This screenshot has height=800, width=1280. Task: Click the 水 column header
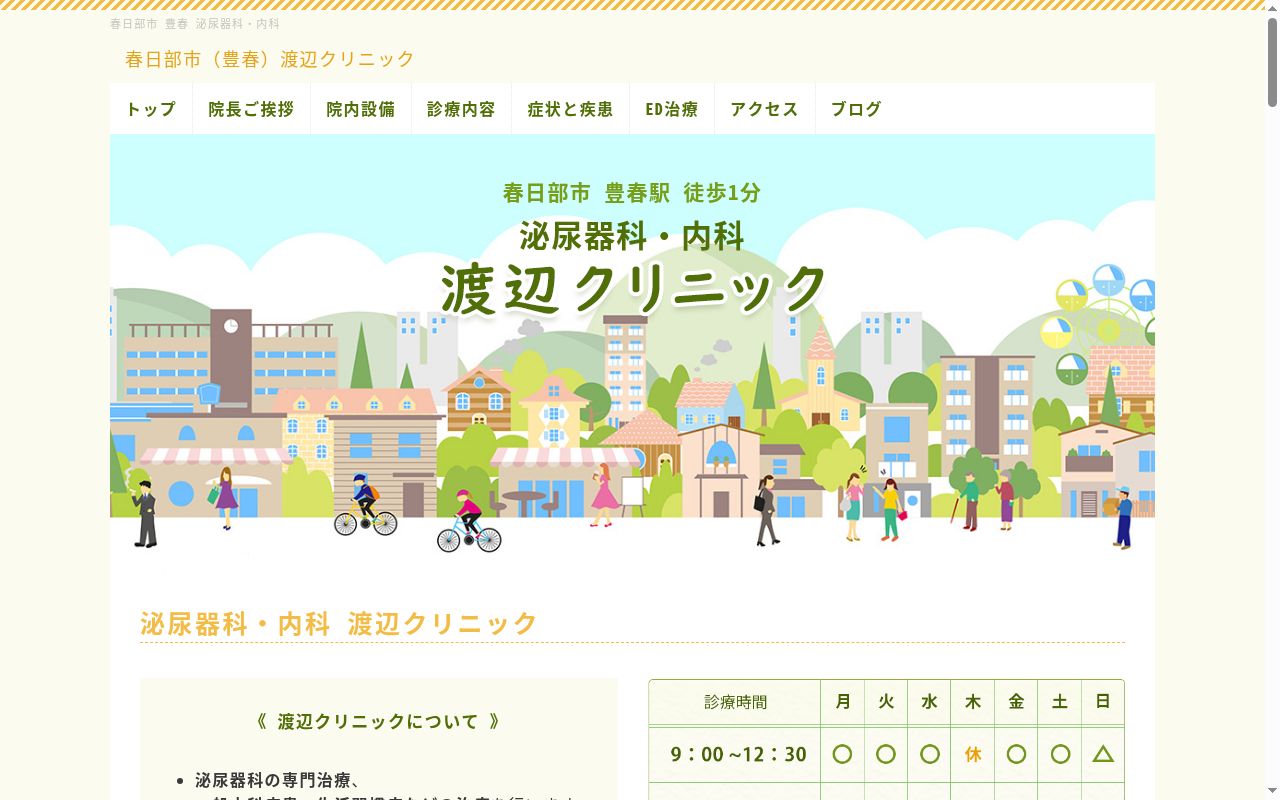pos(929,702)
